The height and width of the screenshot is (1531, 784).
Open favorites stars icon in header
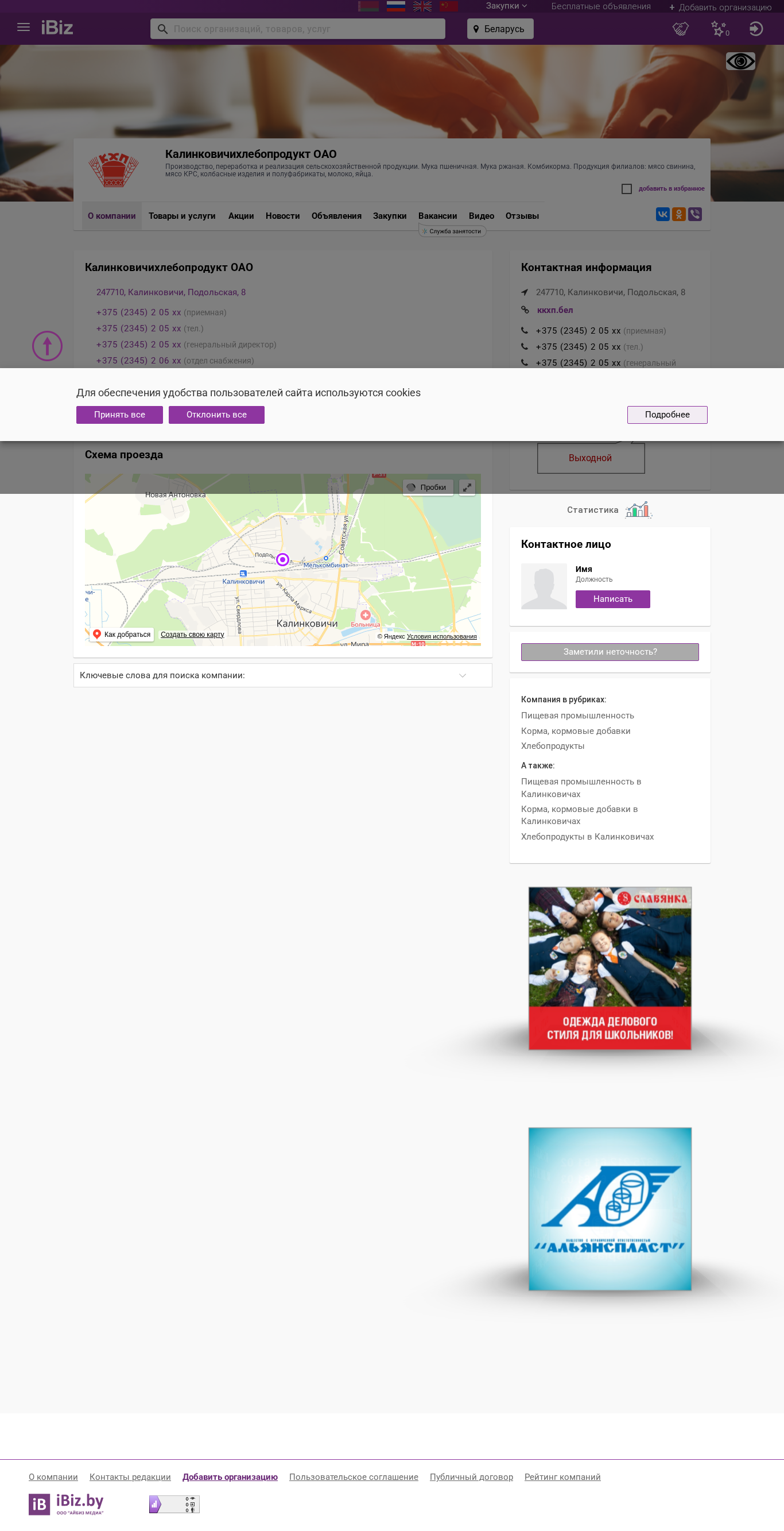click(x=719, y=29)
